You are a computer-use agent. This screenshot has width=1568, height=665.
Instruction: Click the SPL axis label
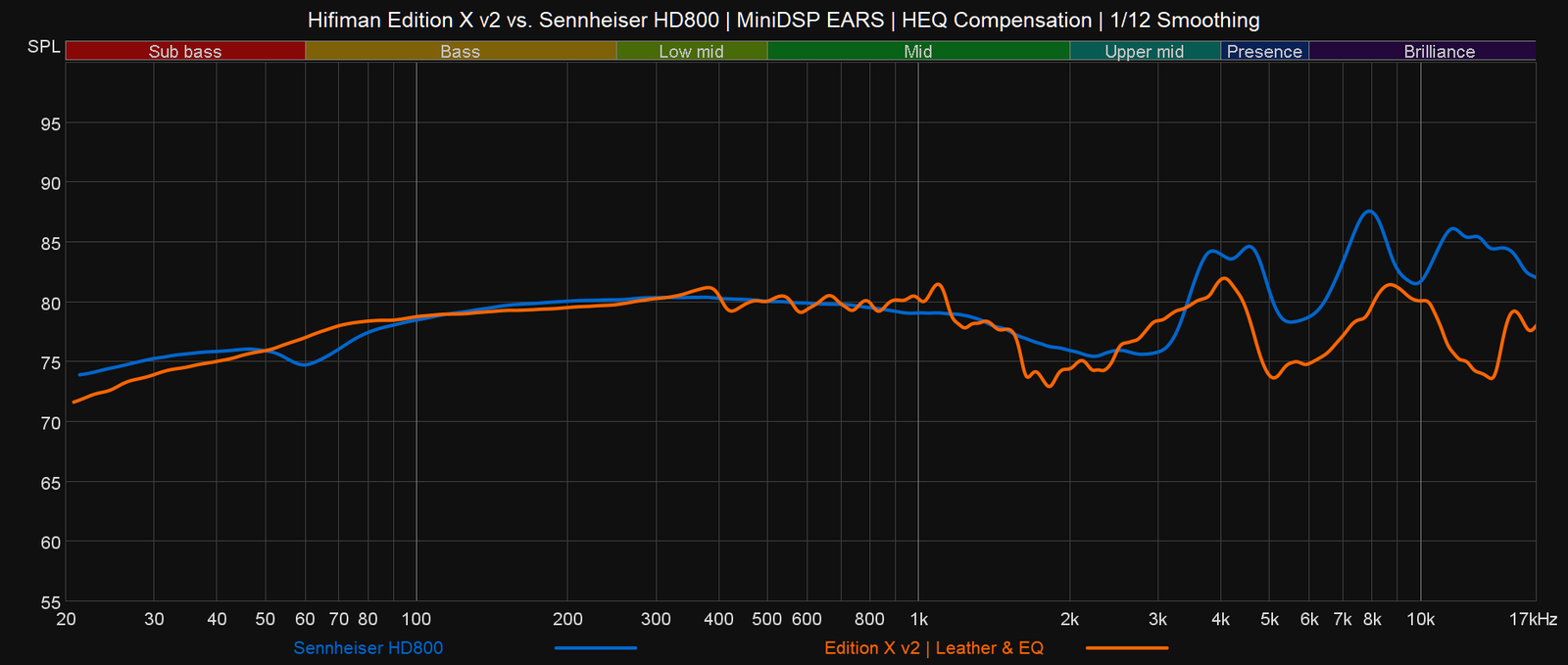click(43, 47)
